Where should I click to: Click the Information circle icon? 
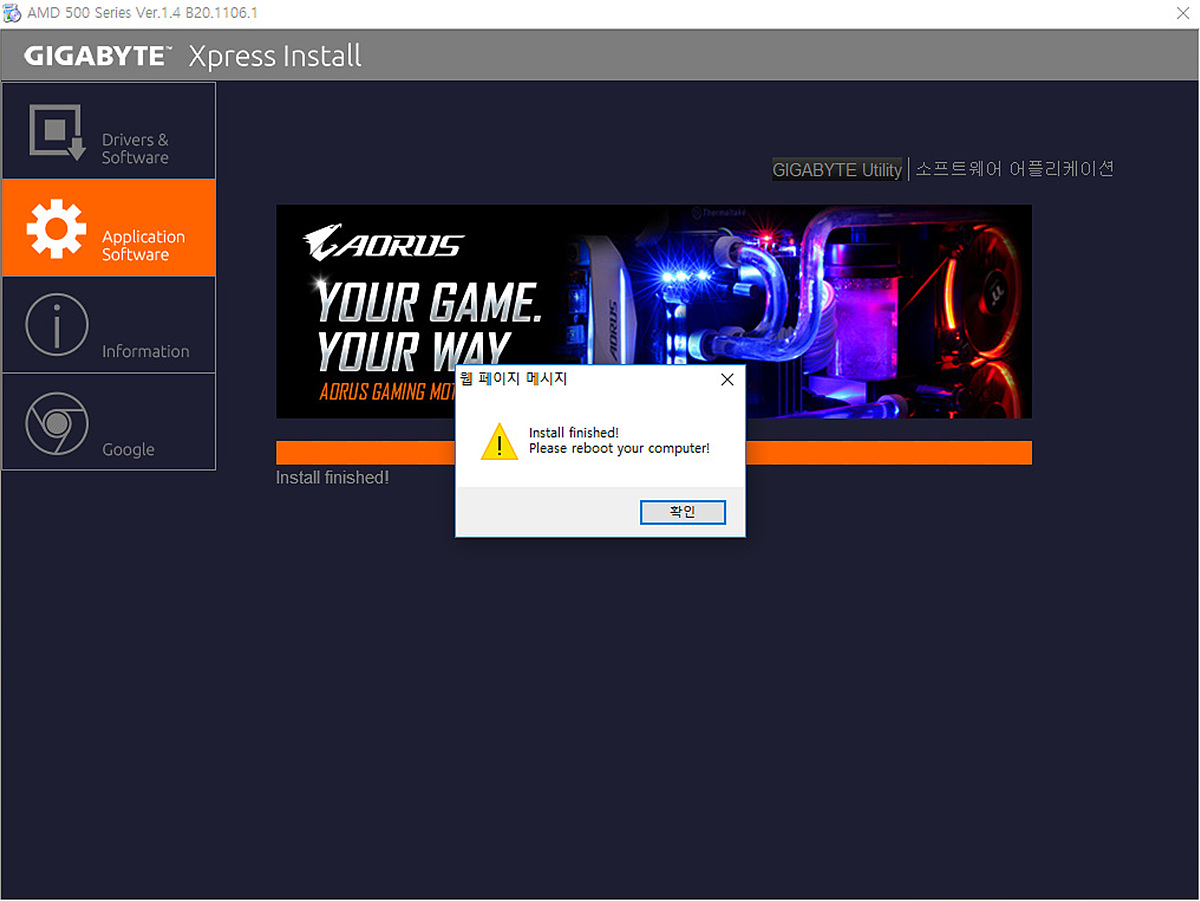click(x=57, y=325)
